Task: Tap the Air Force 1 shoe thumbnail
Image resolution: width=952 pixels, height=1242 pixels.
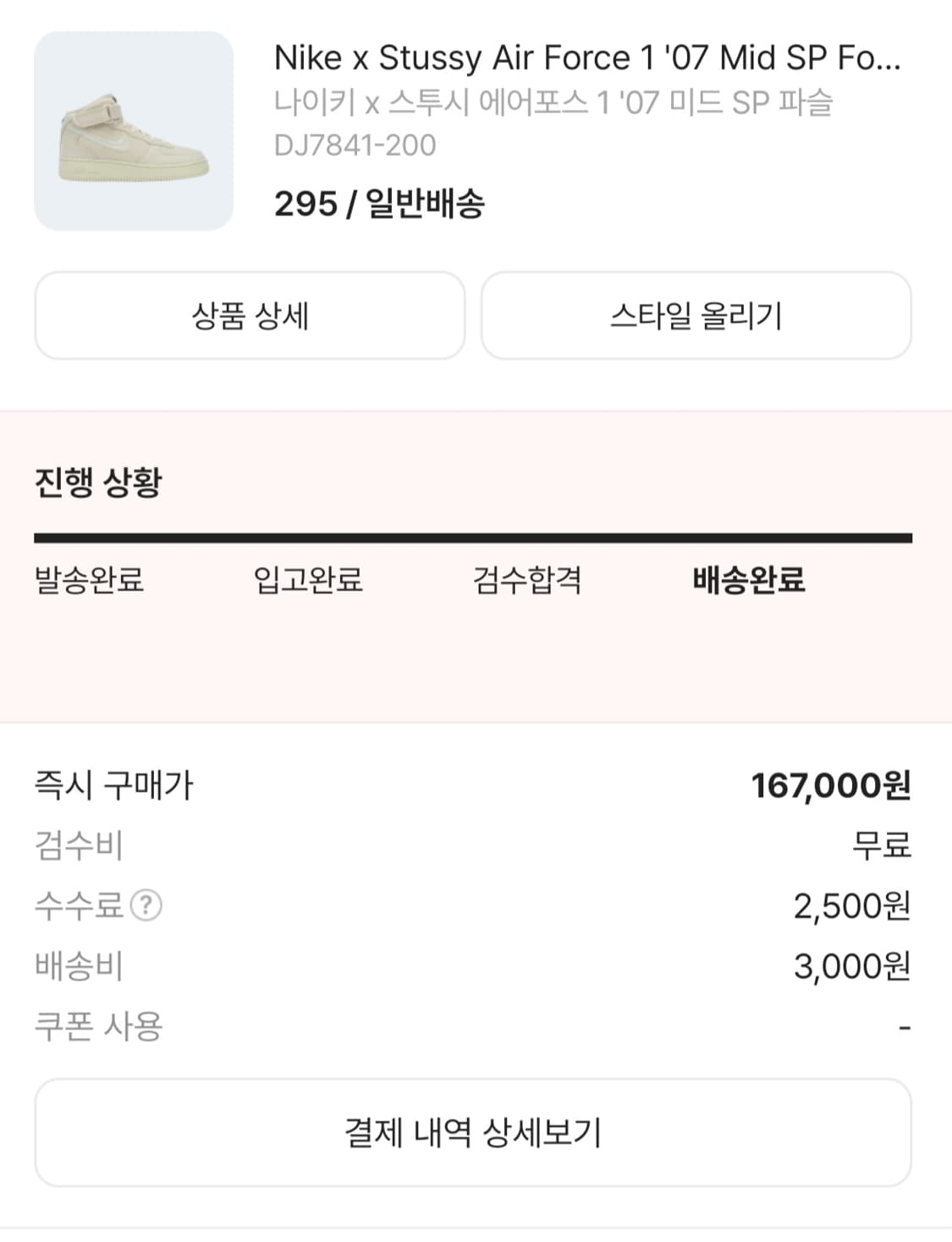Action: click(x=134, y=131)
